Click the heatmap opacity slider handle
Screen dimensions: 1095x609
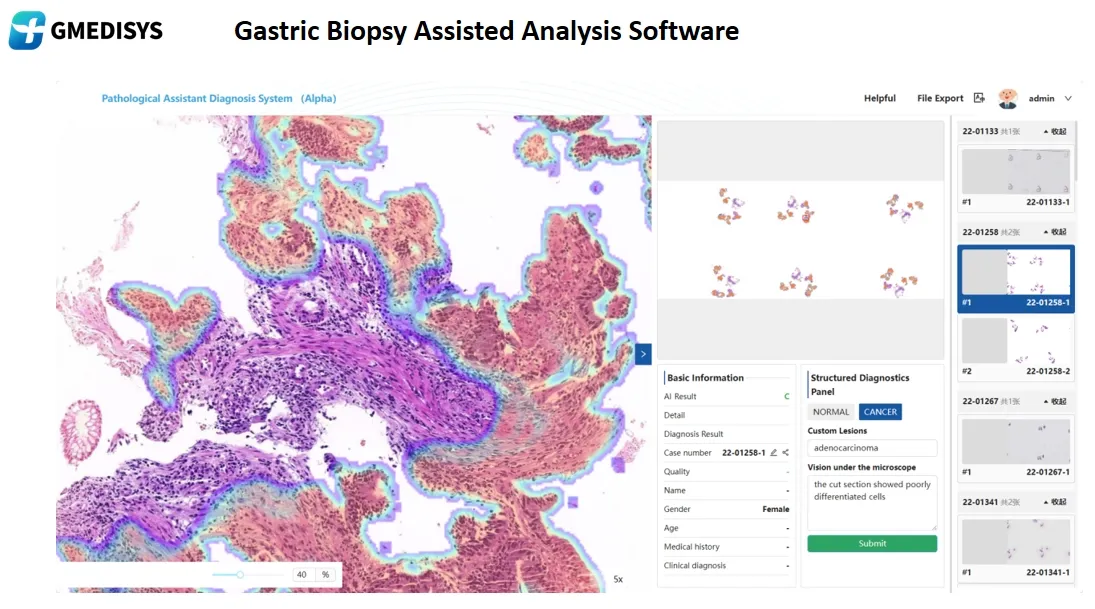[240, 575]
